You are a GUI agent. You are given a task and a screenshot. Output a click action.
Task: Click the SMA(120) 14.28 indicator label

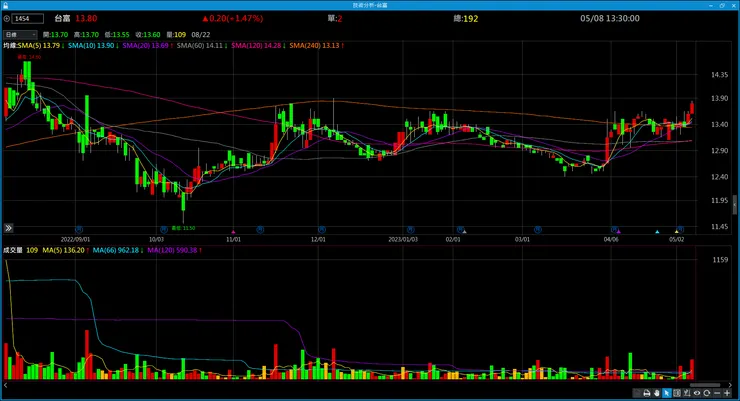[x=258, y=46]
